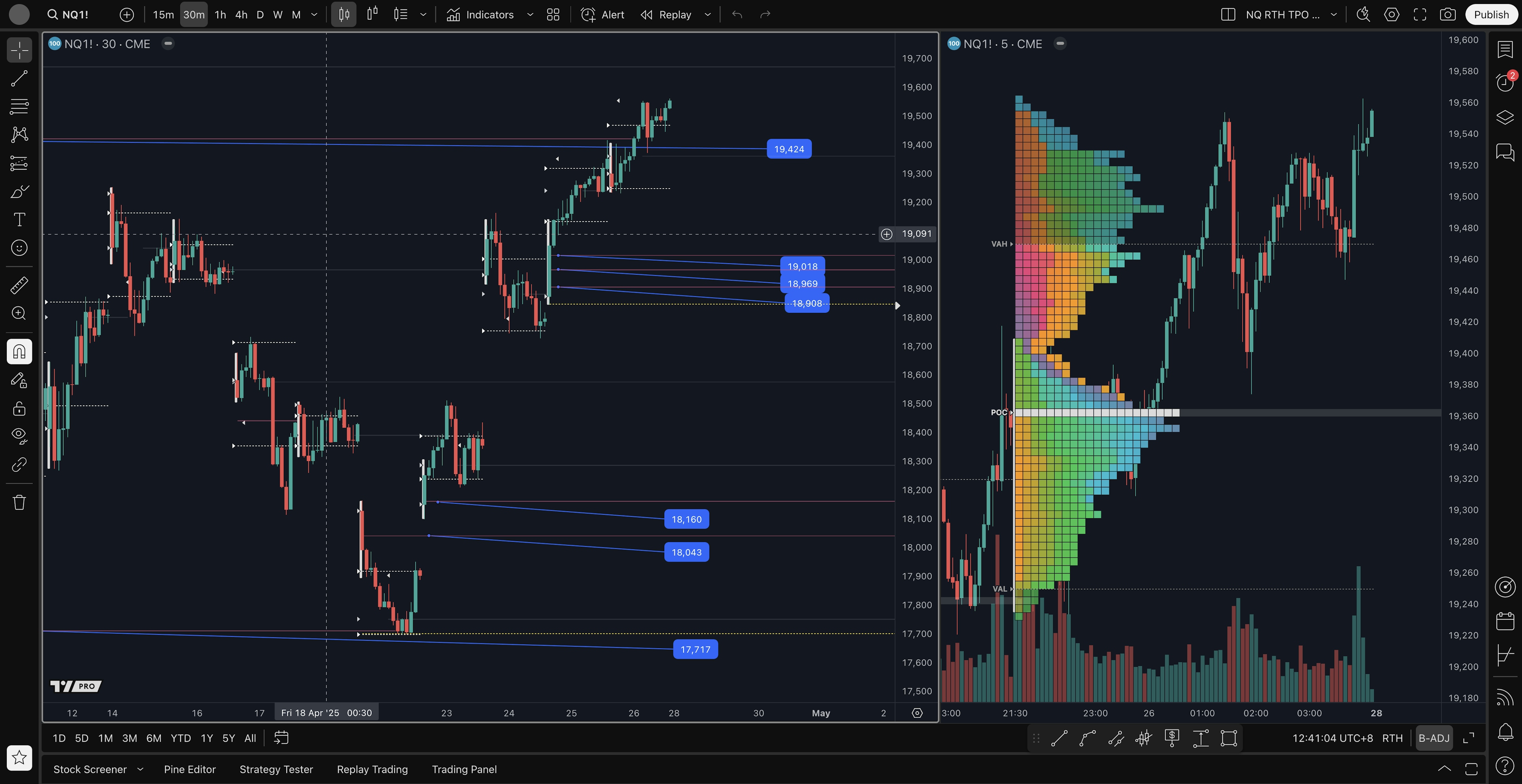Viewport: 1522px width, 784px height.
Task: Pick the Measure ruler tool
Action: [19, 285]
